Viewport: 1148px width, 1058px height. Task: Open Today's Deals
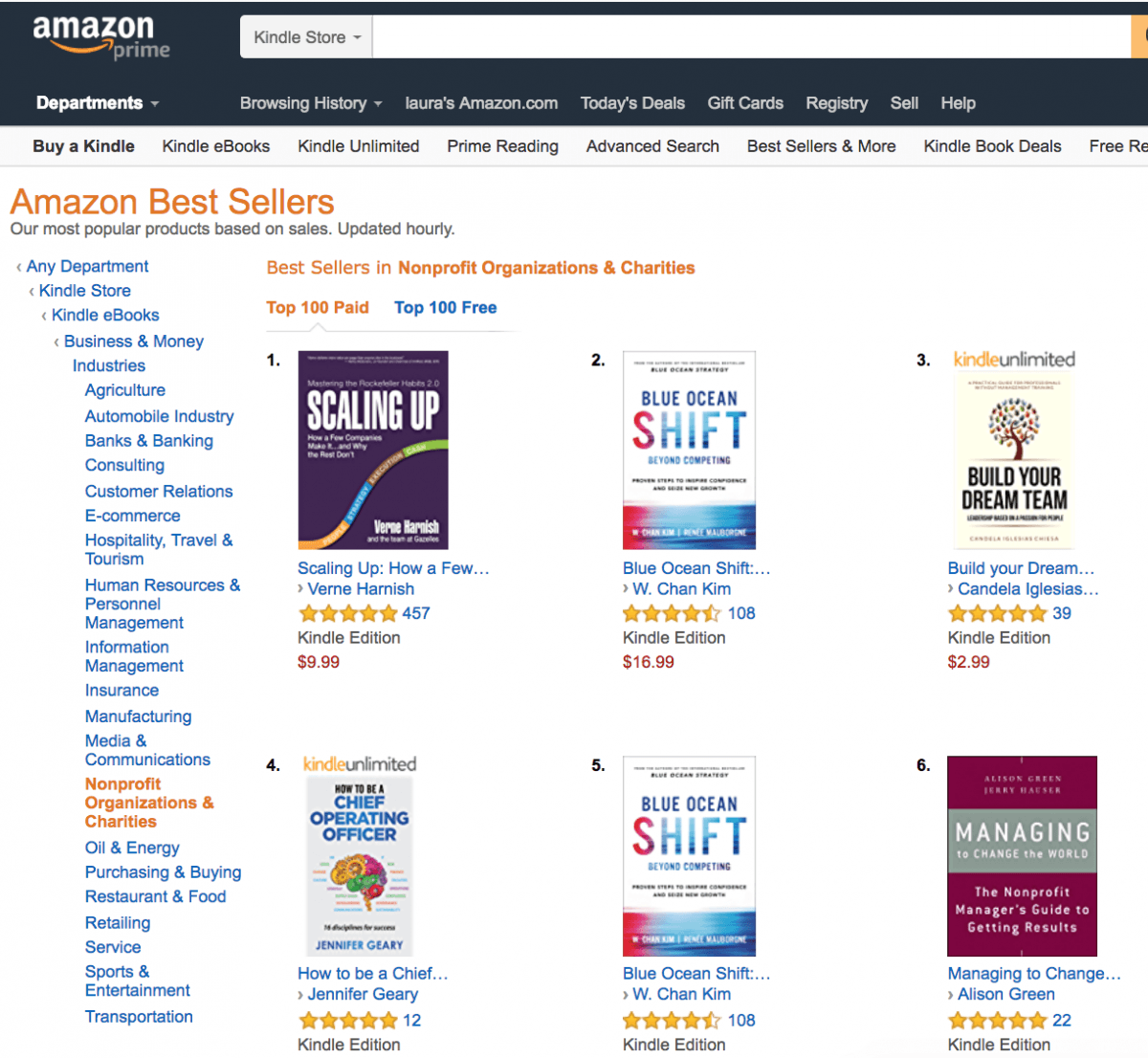click(632, 102)
